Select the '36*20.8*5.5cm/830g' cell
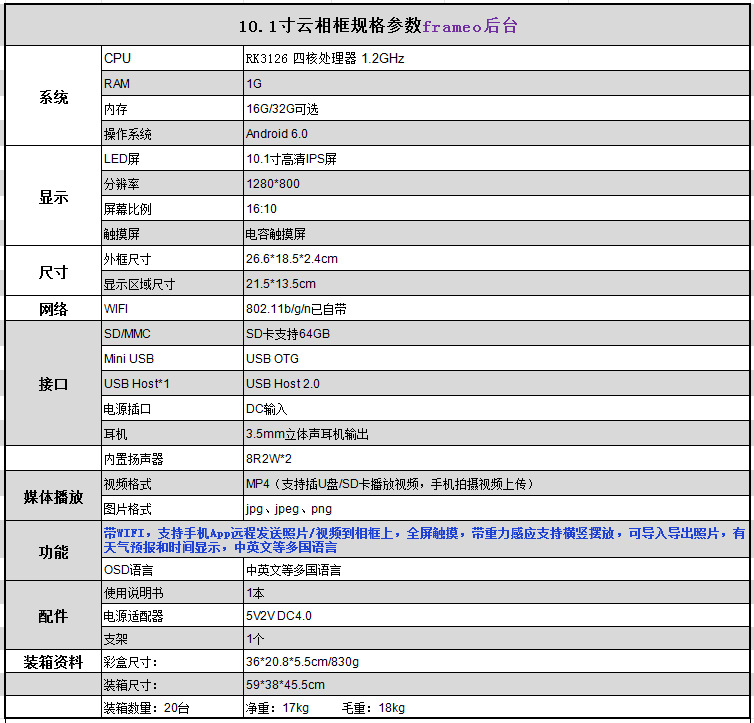Screen dimensions: 754x723 pos(496,661)
